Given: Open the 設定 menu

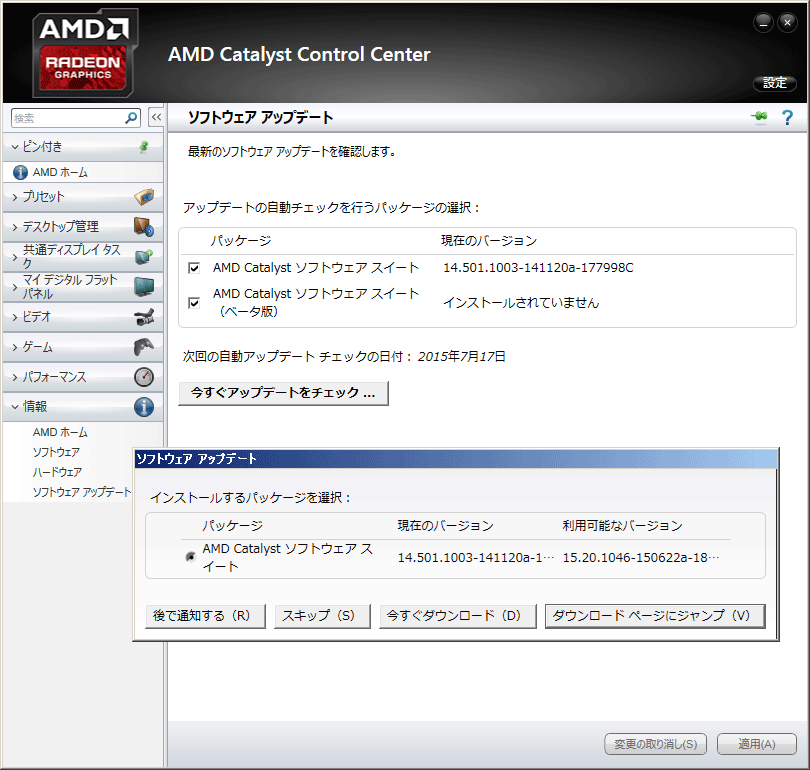Looking at the screenshot, I should 774,83.
